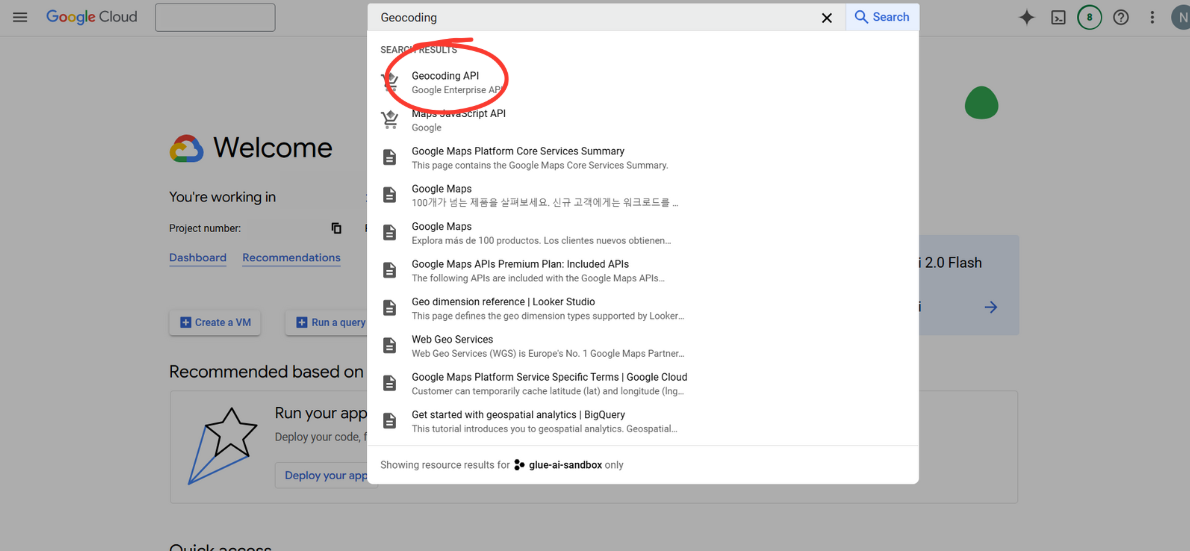Click the SEARCH RESULTS header
The image size is (1190, 551).
point(418,50)
